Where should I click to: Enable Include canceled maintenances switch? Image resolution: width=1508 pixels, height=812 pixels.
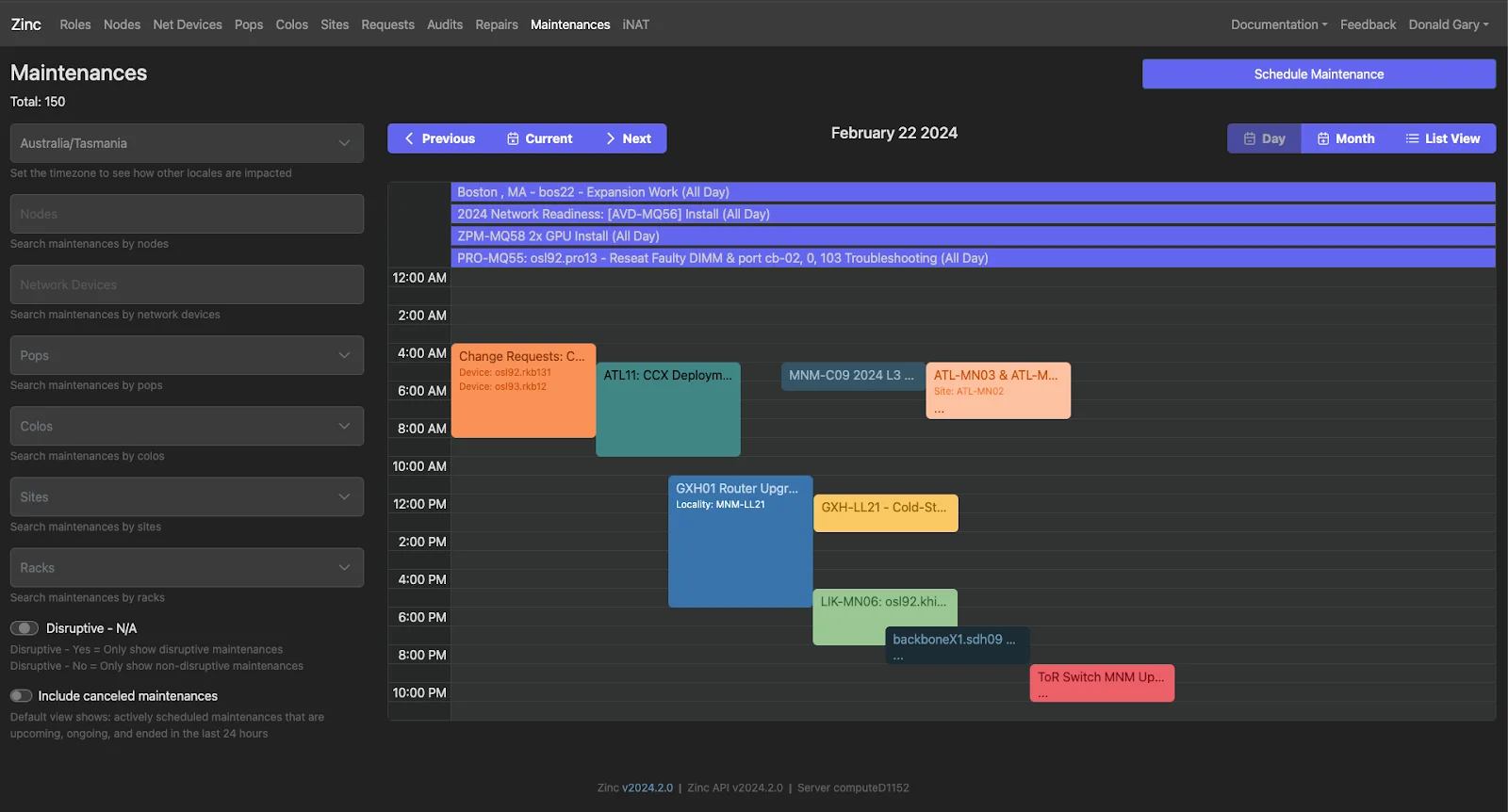click(x=21, y=696)
